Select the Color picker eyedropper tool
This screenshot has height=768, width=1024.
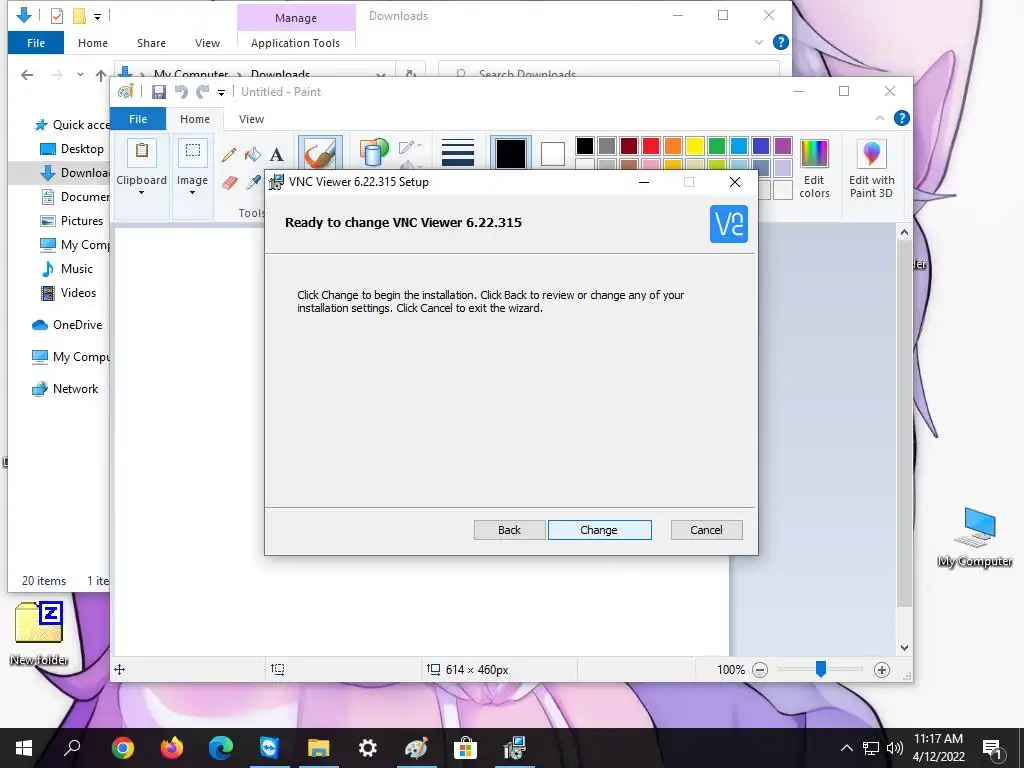(253, 183)
